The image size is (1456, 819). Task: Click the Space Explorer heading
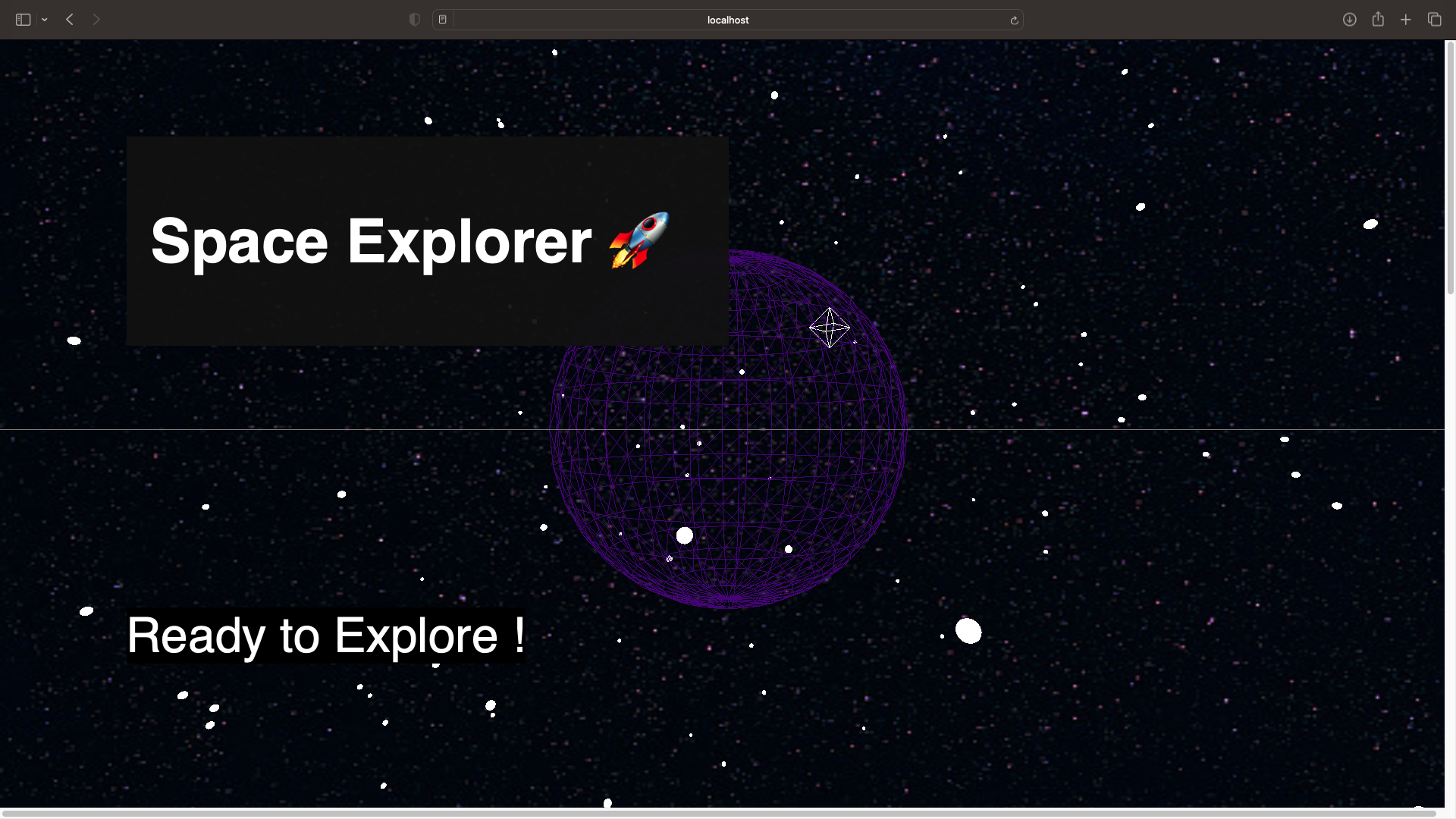(x=410, y=241)
